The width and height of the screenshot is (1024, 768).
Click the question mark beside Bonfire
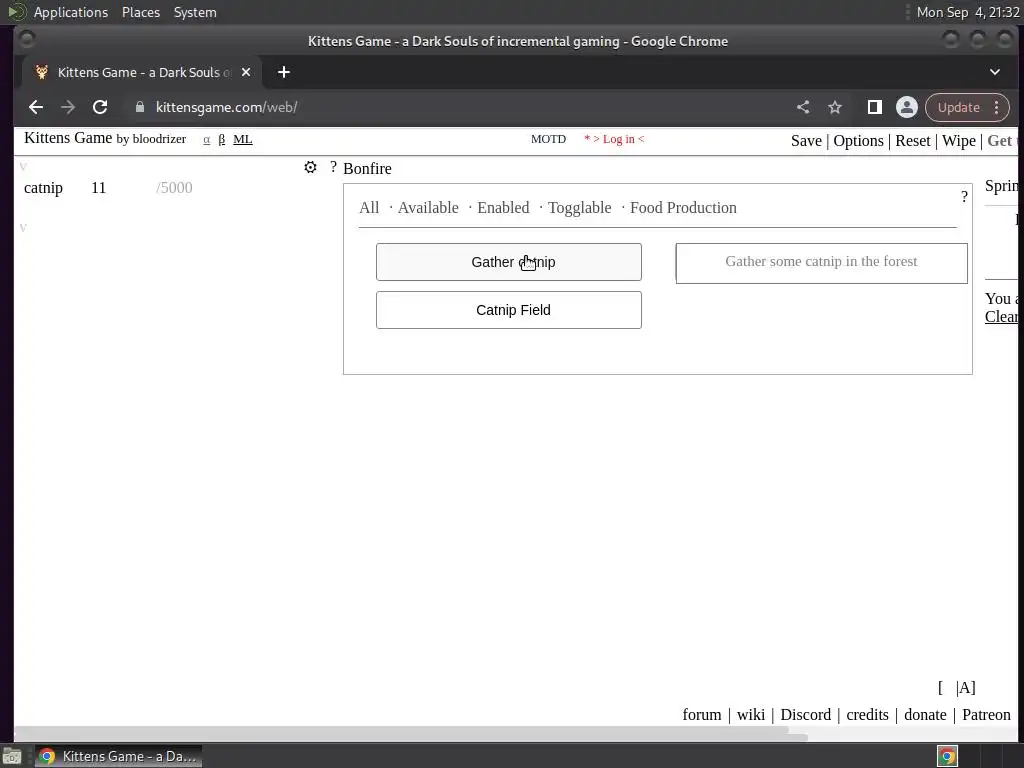[x=333, y=167]
